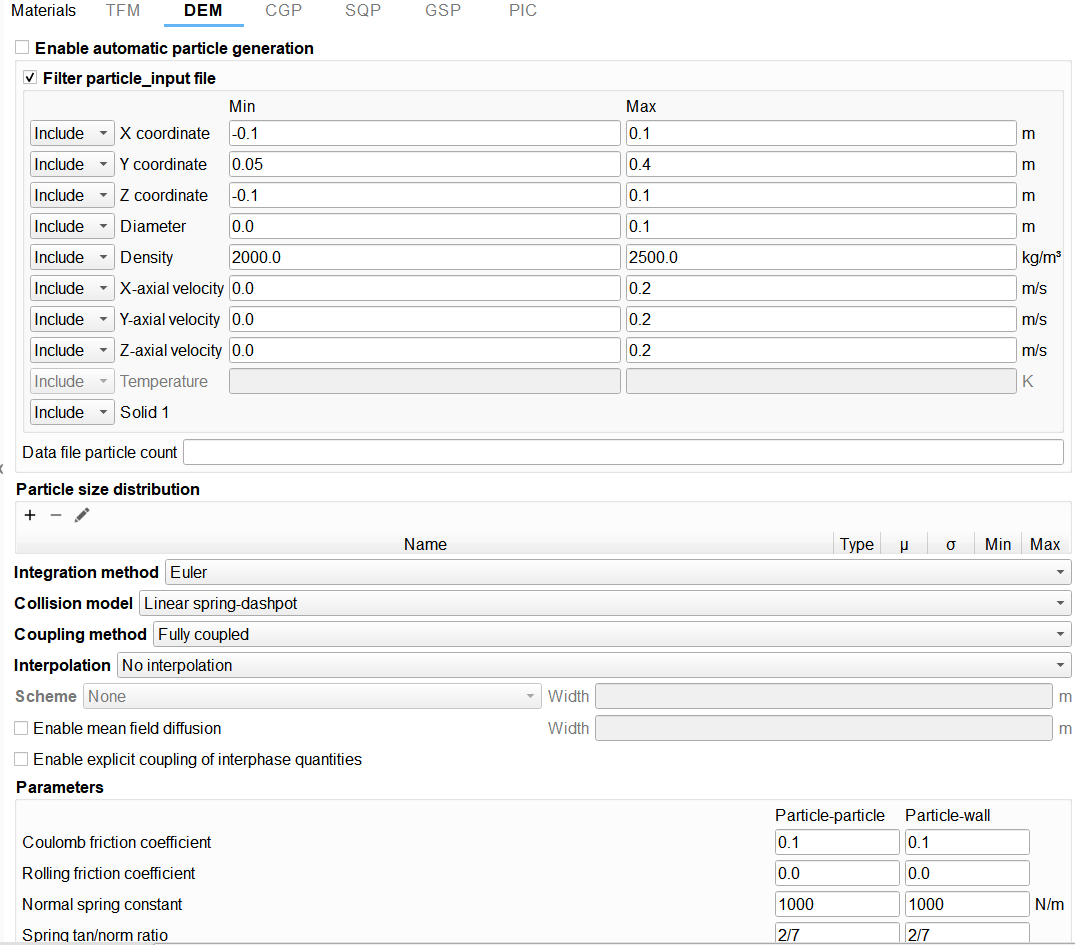This screenshot has width=1075, height=945.
Task: Sort distribution table by Name column header
Action: pyautogui.click(x=425, y=544)
